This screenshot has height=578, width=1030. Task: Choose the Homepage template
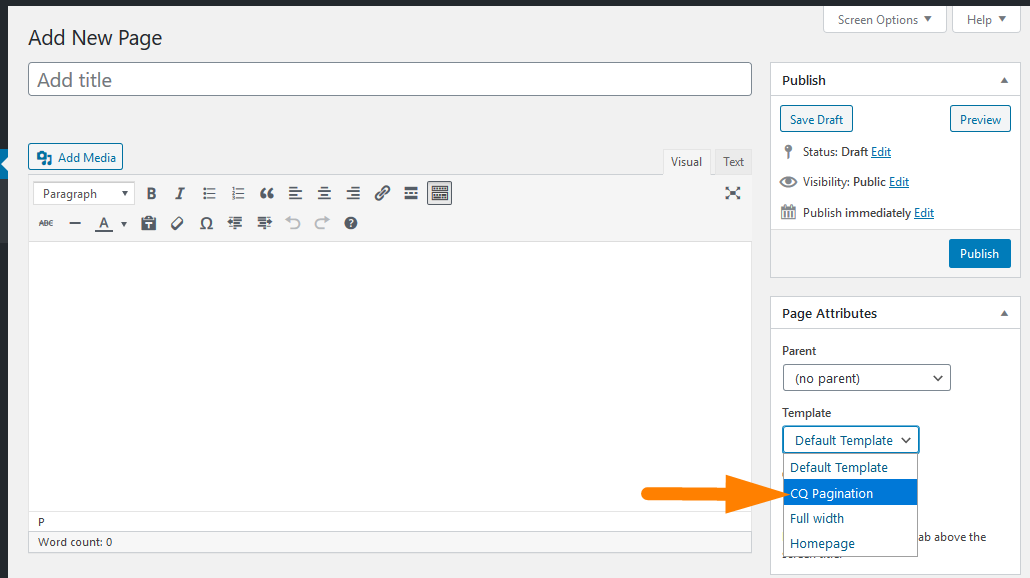(x=850, y=543)
